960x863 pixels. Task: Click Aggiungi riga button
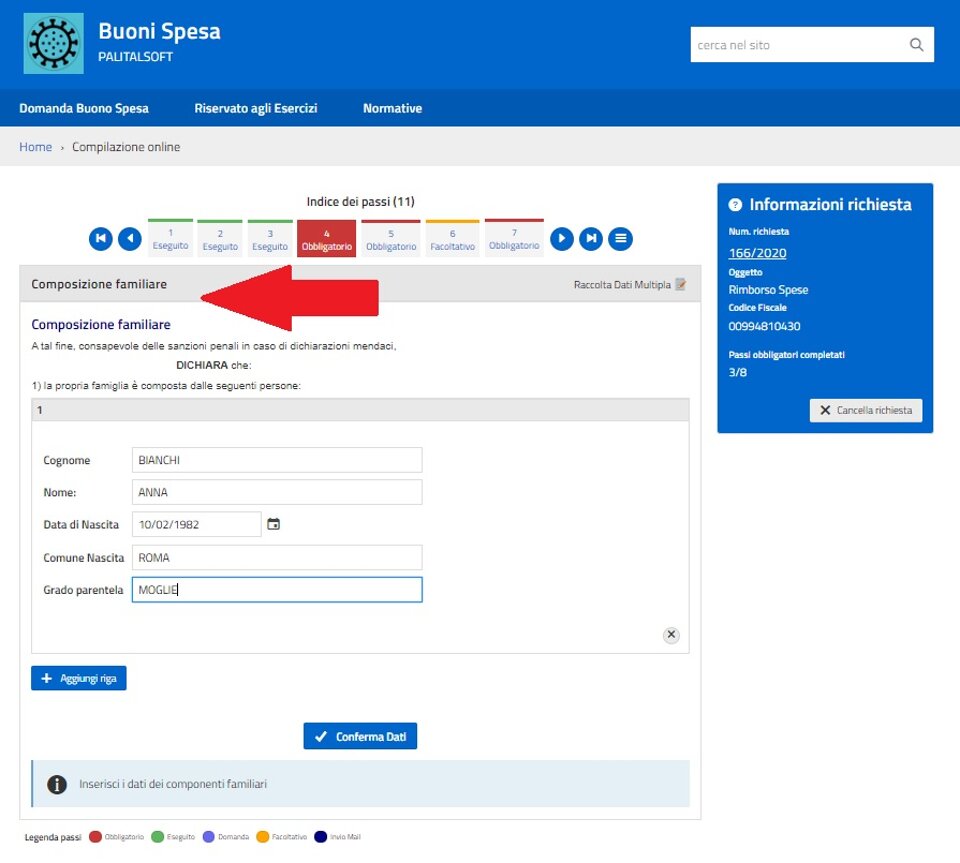(79, 678)
